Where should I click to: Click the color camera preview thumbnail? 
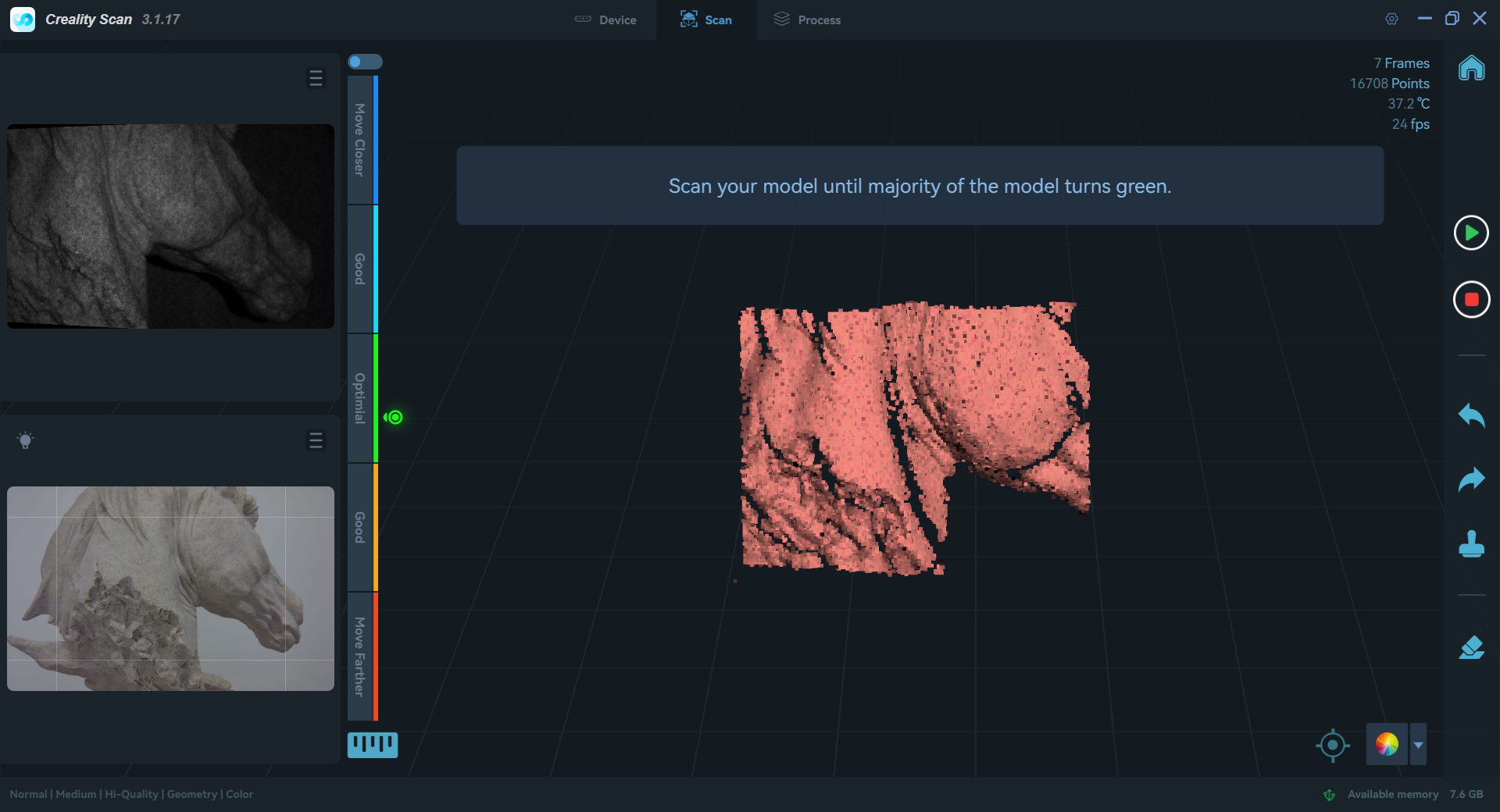click(170, 589)
